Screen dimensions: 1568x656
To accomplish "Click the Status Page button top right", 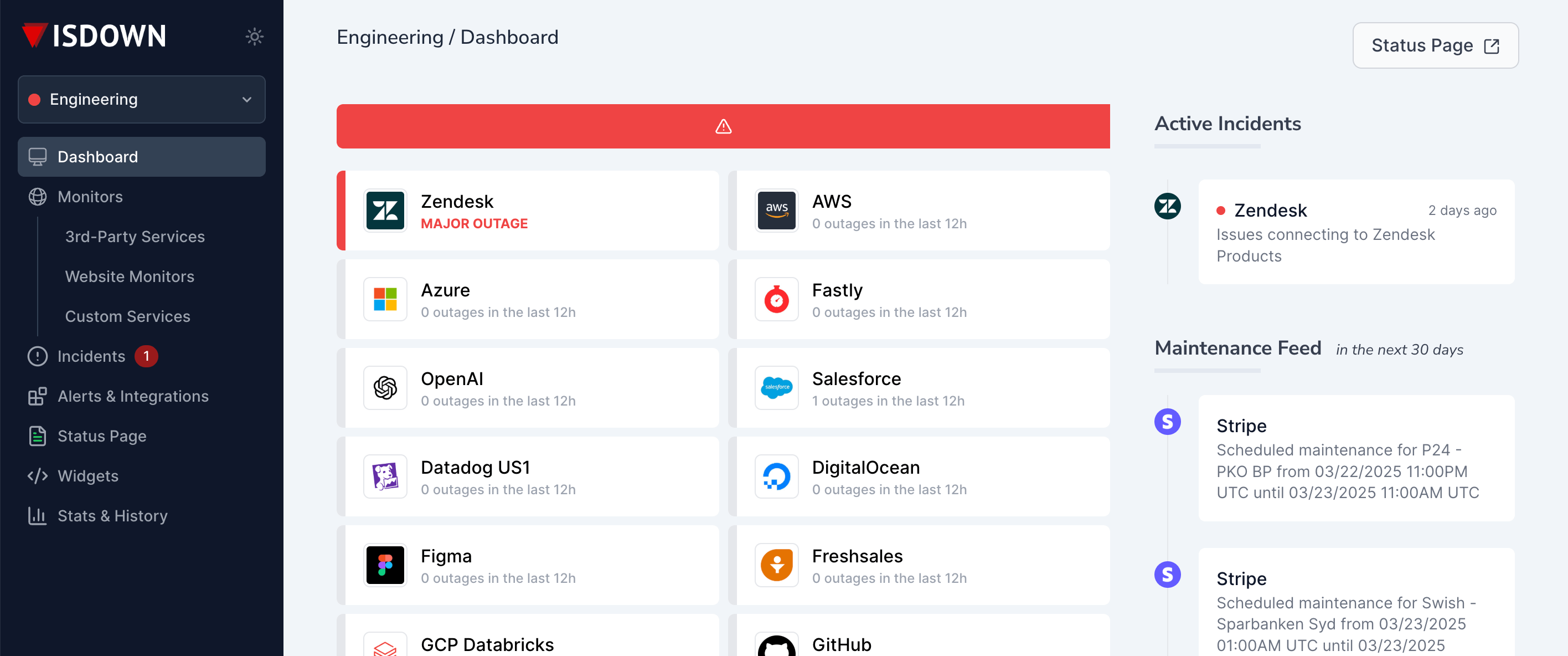I will tap(1435, 45).
